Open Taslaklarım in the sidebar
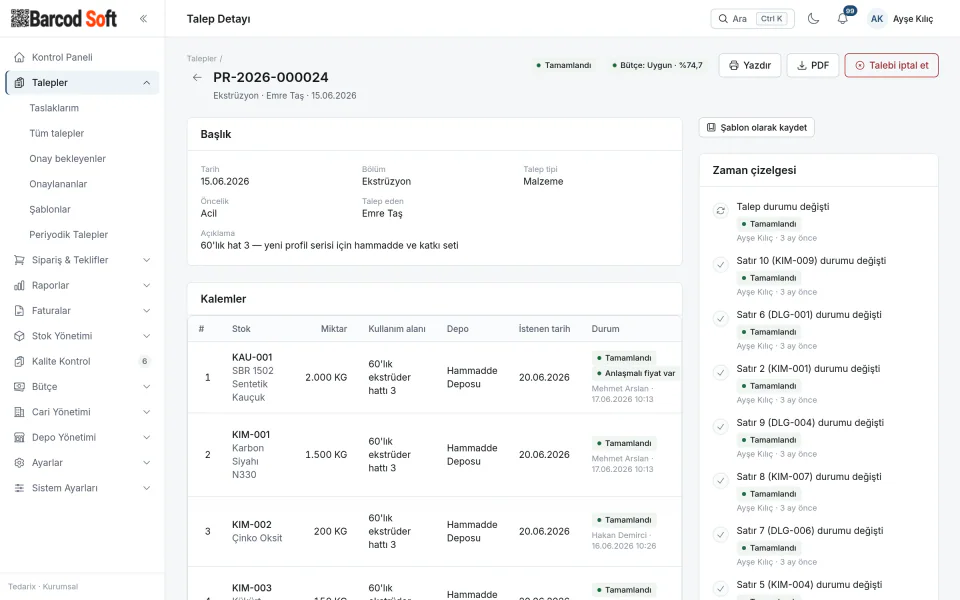This screenshot has width=960, height=600. (54, 108)
